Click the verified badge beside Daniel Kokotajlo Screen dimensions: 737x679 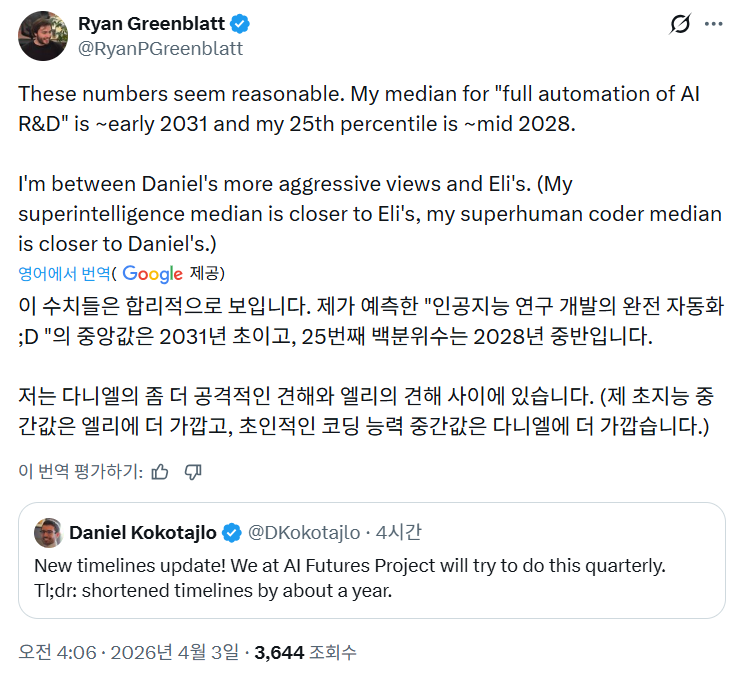[230, 532]
